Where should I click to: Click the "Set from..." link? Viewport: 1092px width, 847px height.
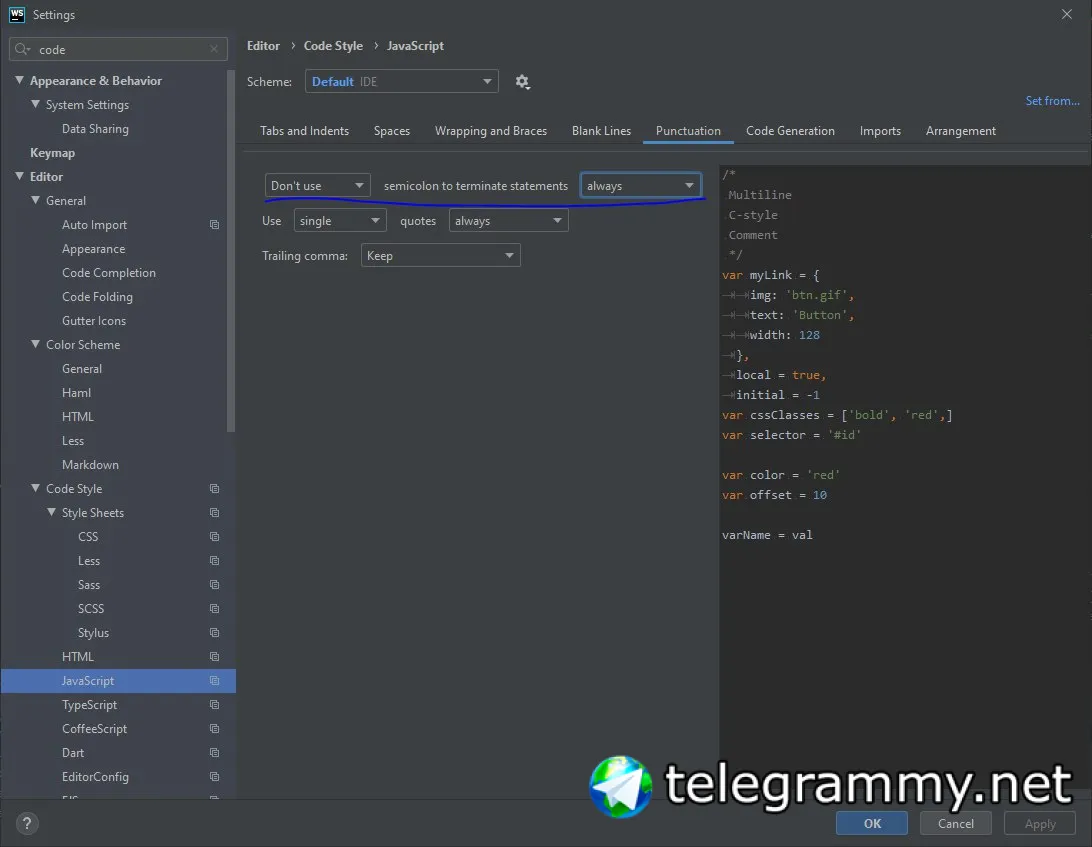pos(1052,101)
